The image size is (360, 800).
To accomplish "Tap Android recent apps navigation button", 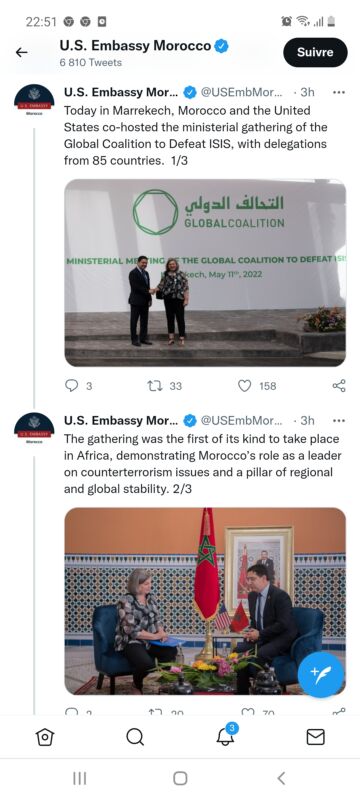I will point(79,778).
